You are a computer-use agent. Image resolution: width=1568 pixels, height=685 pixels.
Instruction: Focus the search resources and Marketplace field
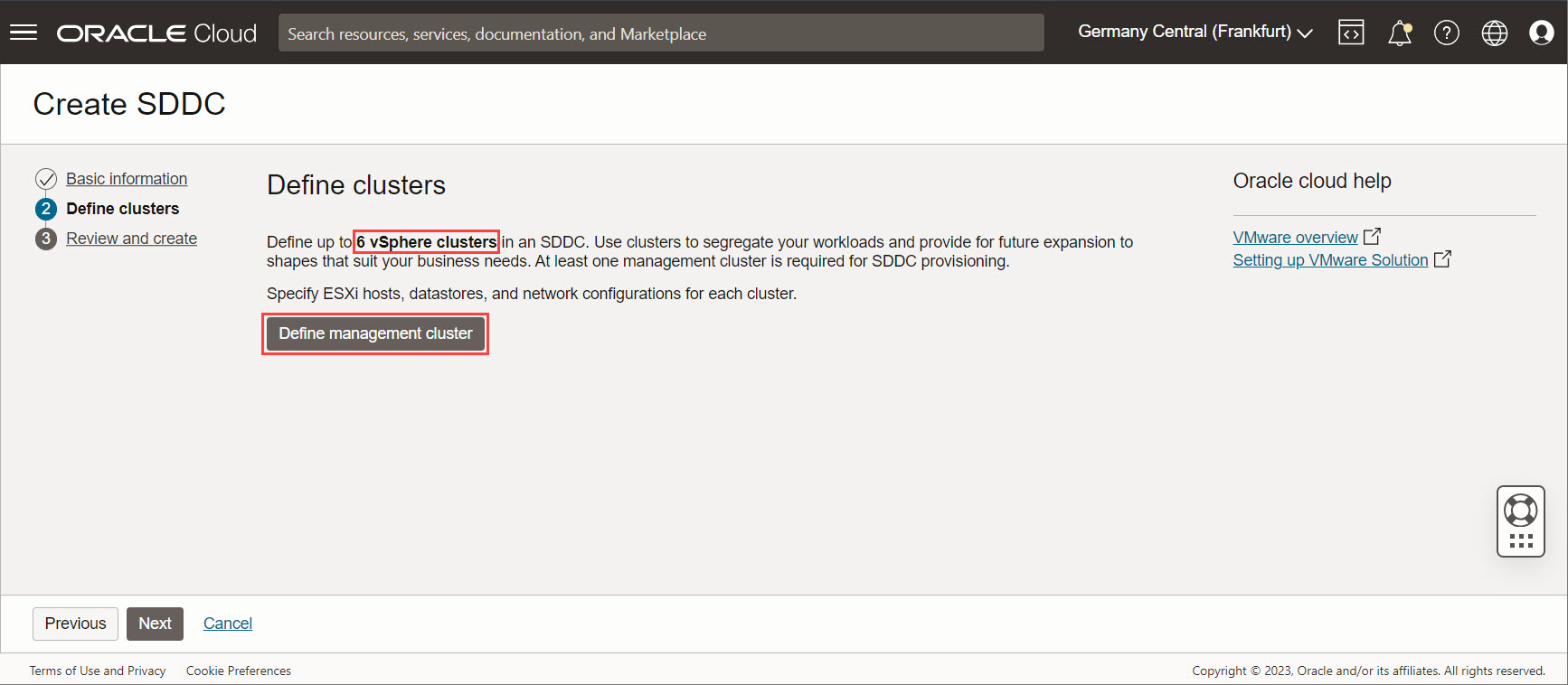[661, 33]
